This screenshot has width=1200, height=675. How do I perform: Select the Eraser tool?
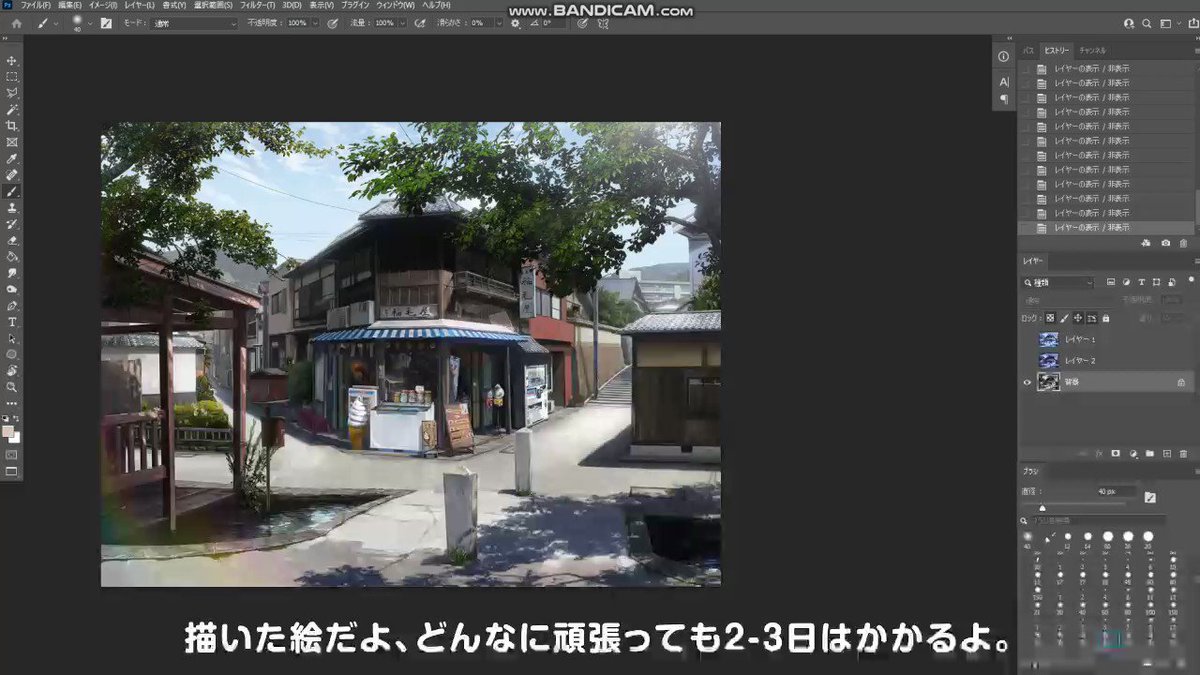(x=12, y=240)
